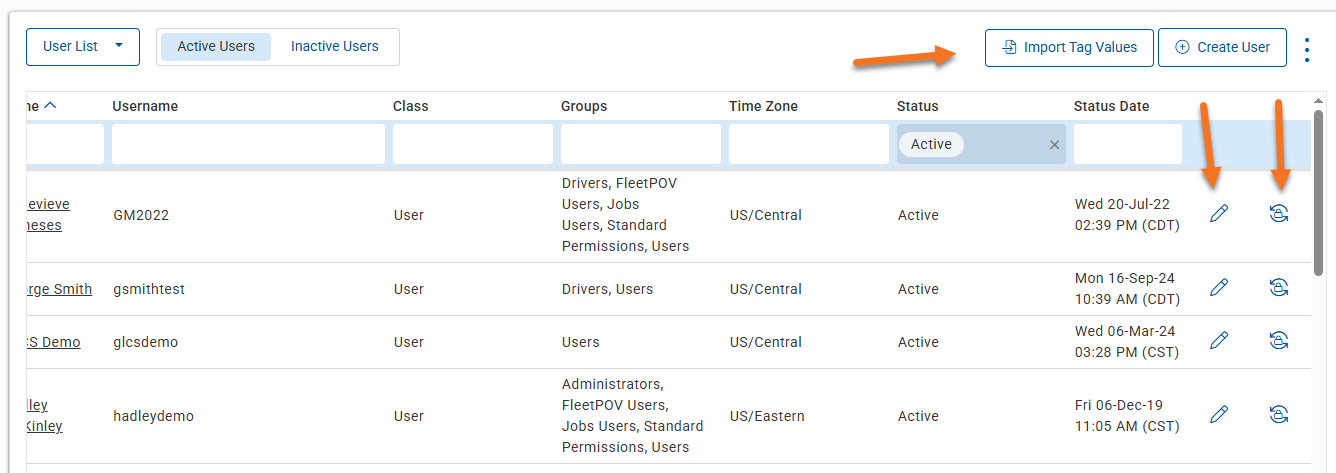Click Import Tag Values button
1336x473 pixels.
pyautogui.click(x=1069, y=47)
